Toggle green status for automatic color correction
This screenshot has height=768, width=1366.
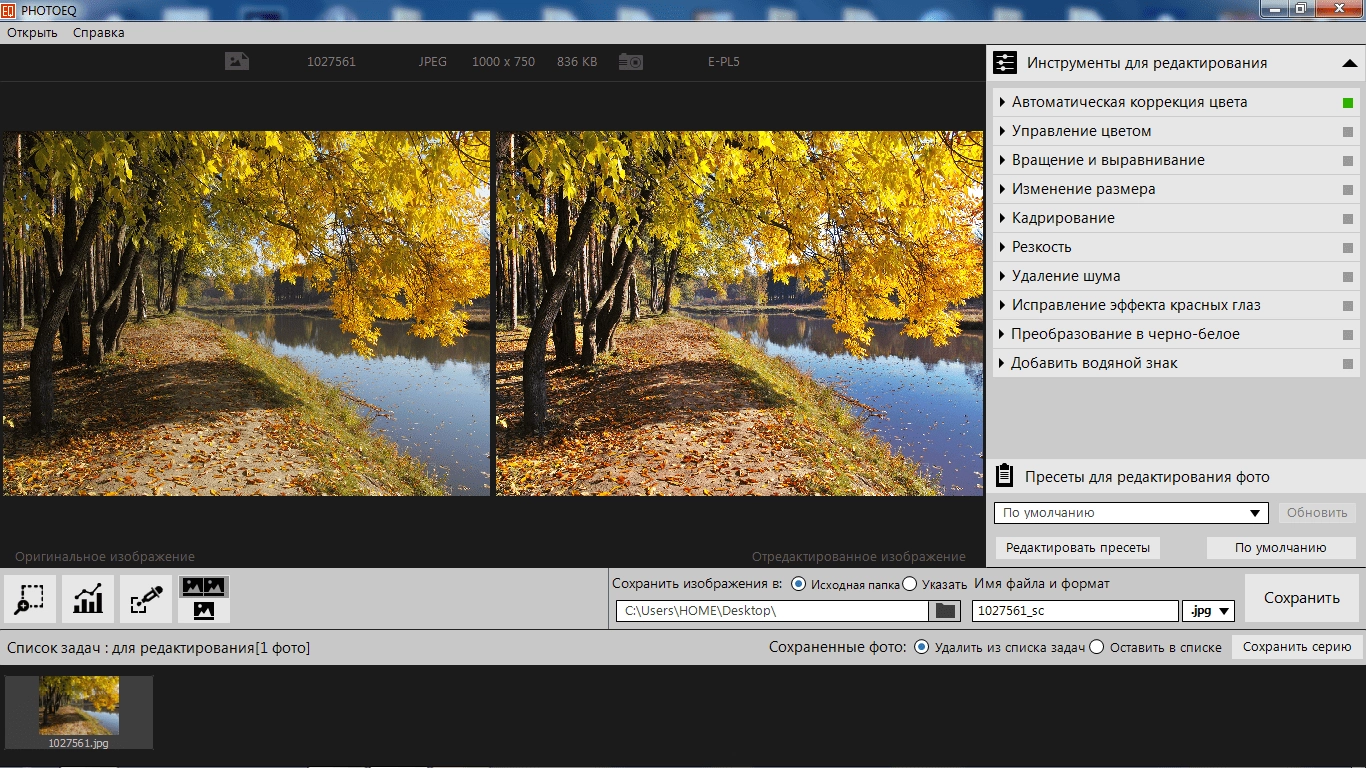click(1348, 103)
